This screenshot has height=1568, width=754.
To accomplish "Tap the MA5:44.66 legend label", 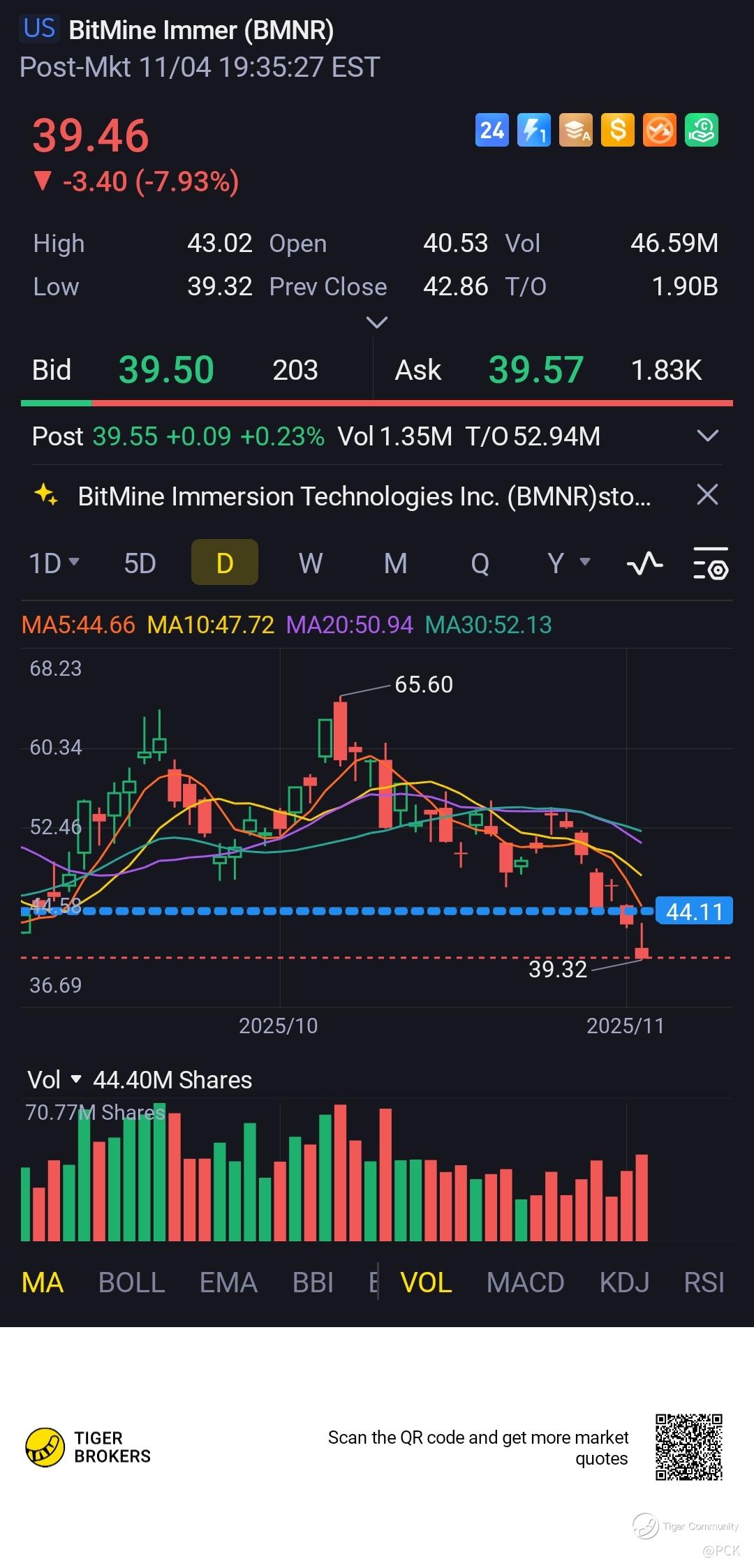I will pyautogui.click(x=78, y=625).
